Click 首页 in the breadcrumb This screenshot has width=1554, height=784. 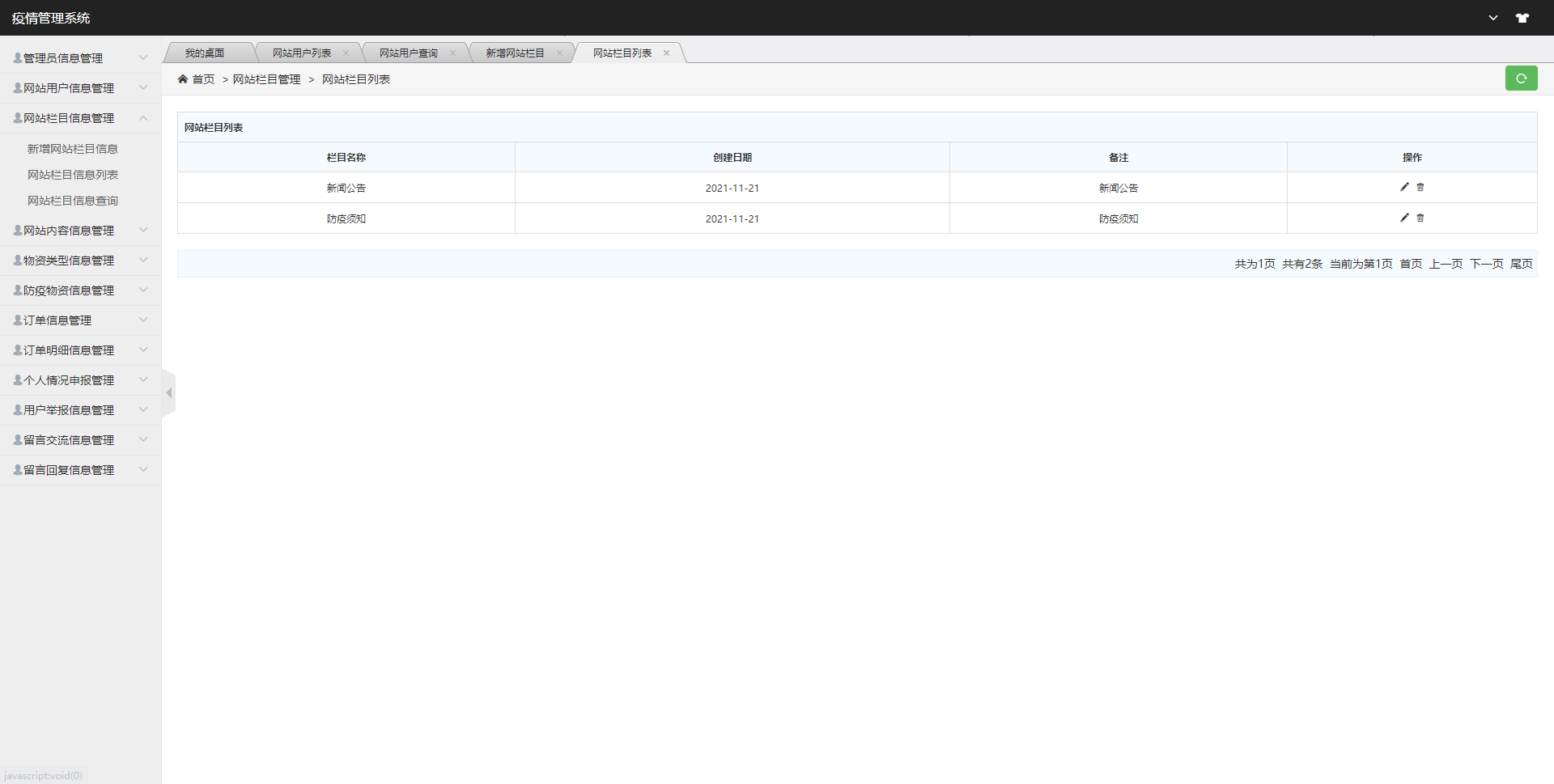[203, 79]
